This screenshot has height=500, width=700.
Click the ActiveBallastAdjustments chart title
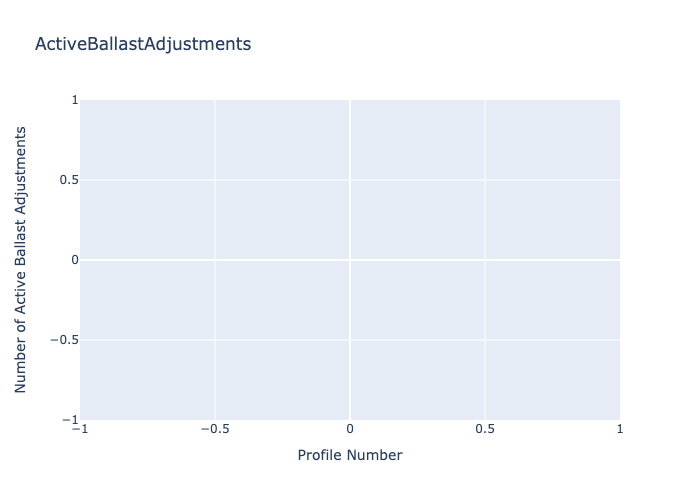pos(143,44)
